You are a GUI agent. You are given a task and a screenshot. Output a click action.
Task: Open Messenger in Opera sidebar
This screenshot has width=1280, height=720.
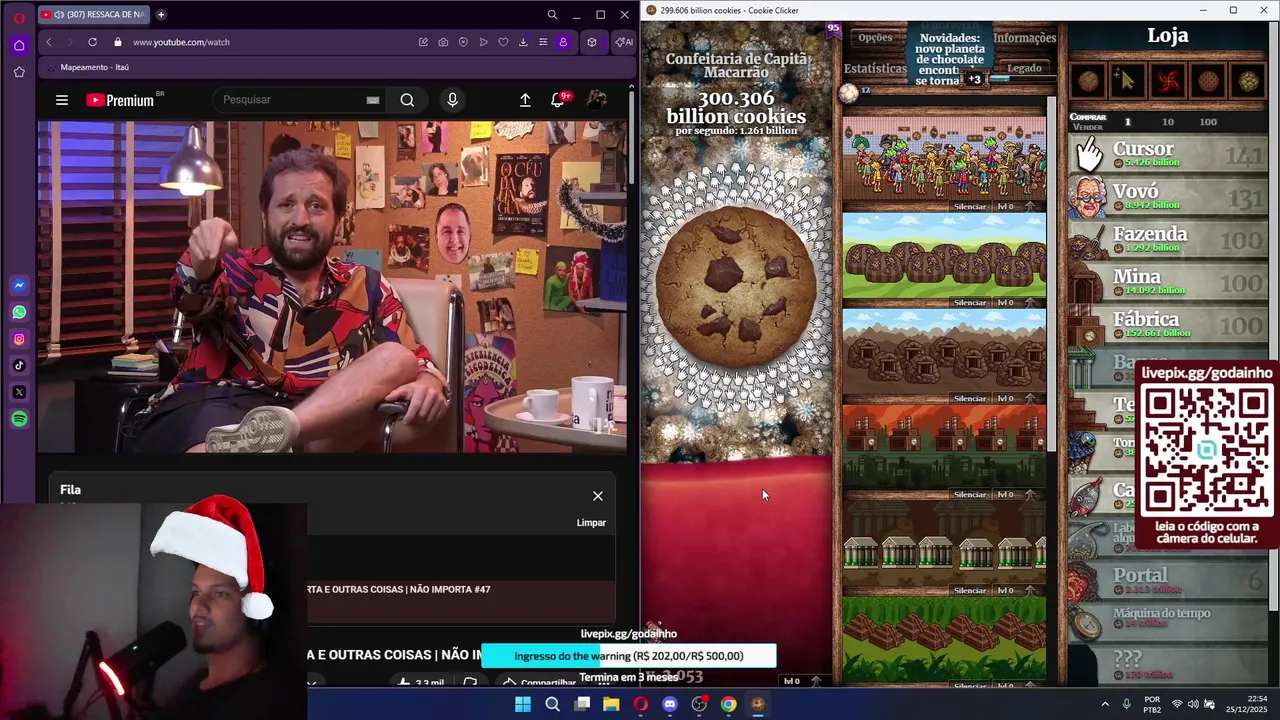[19, 285]
